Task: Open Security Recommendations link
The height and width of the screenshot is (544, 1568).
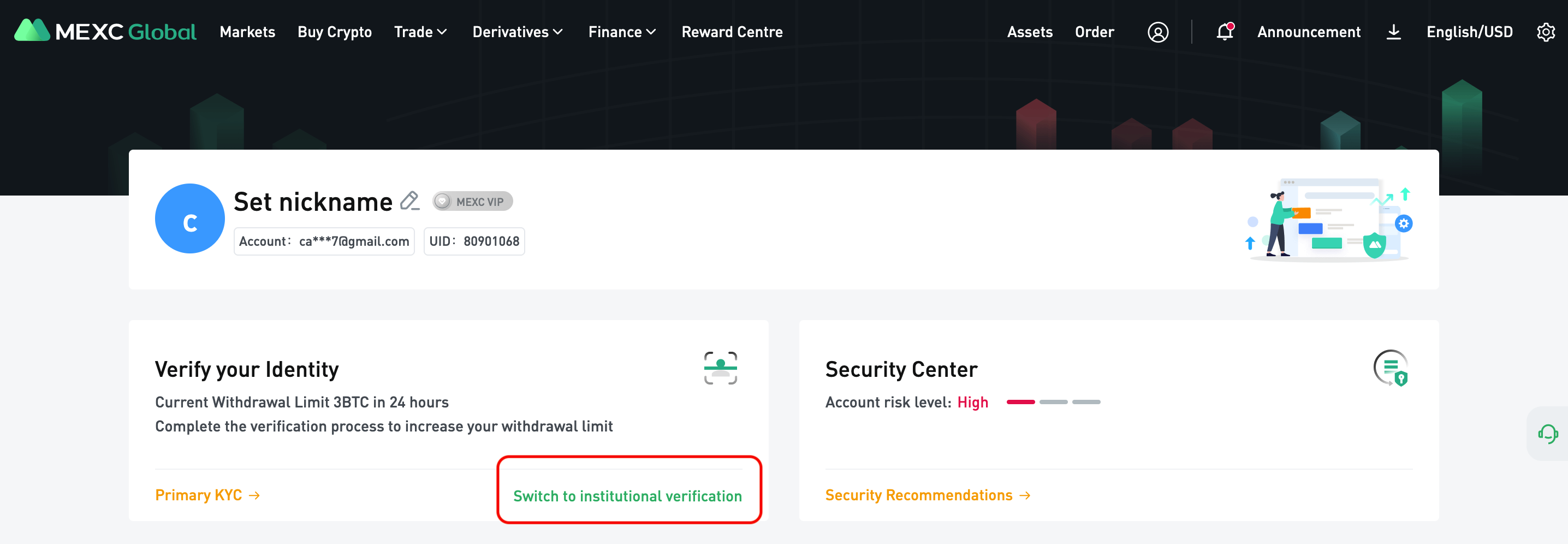Action: point(927,495)
